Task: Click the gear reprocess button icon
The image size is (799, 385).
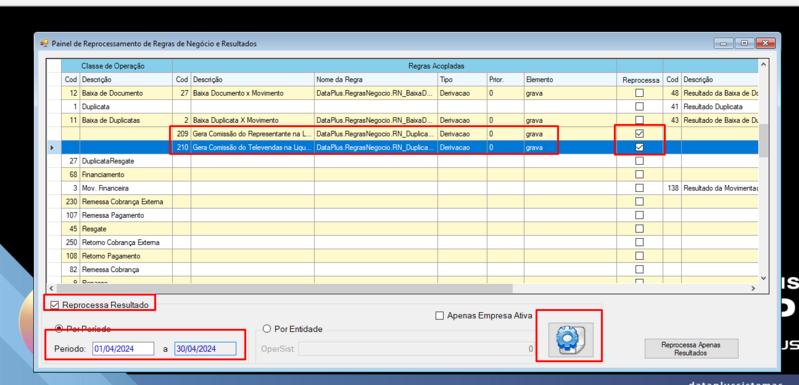Action: (x=571, y=340)
